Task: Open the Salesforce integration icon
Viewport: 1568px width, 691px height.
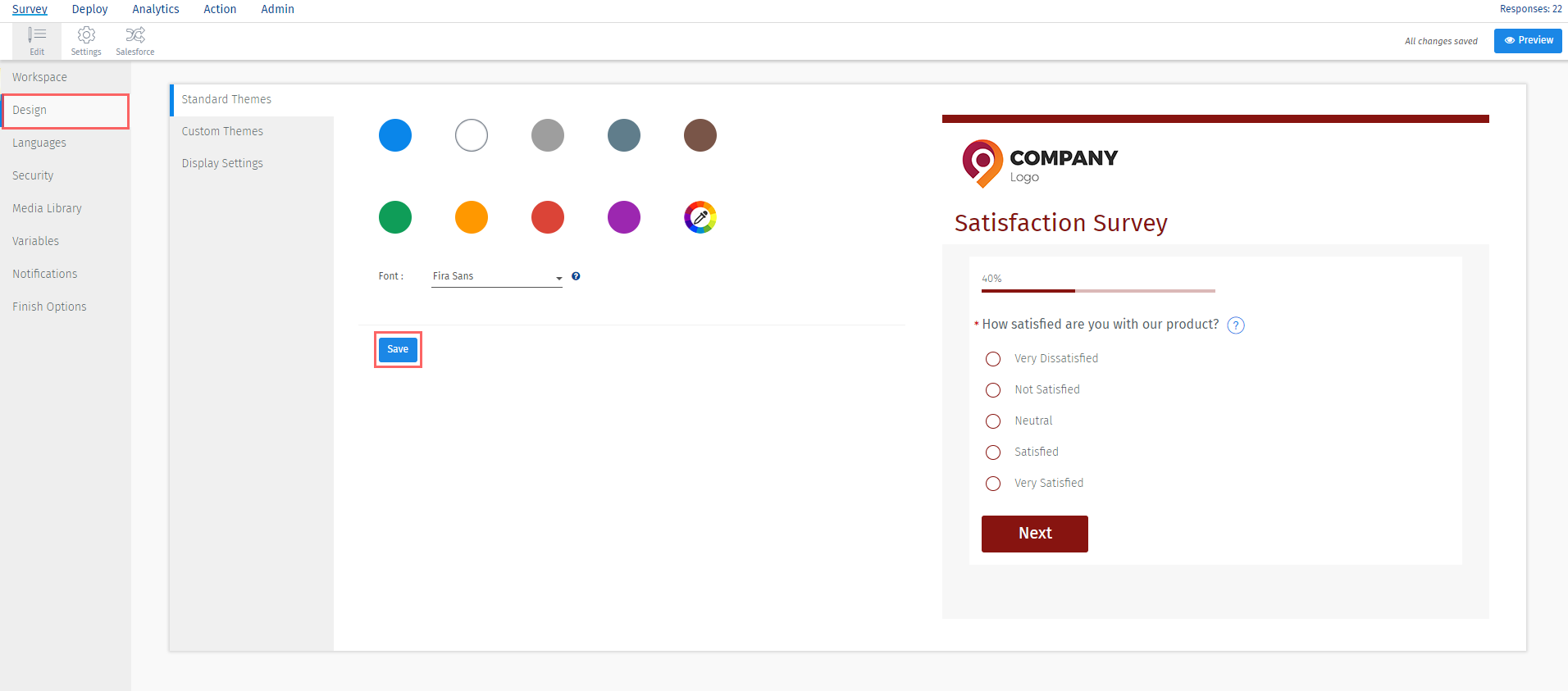Action: [135, 40]
